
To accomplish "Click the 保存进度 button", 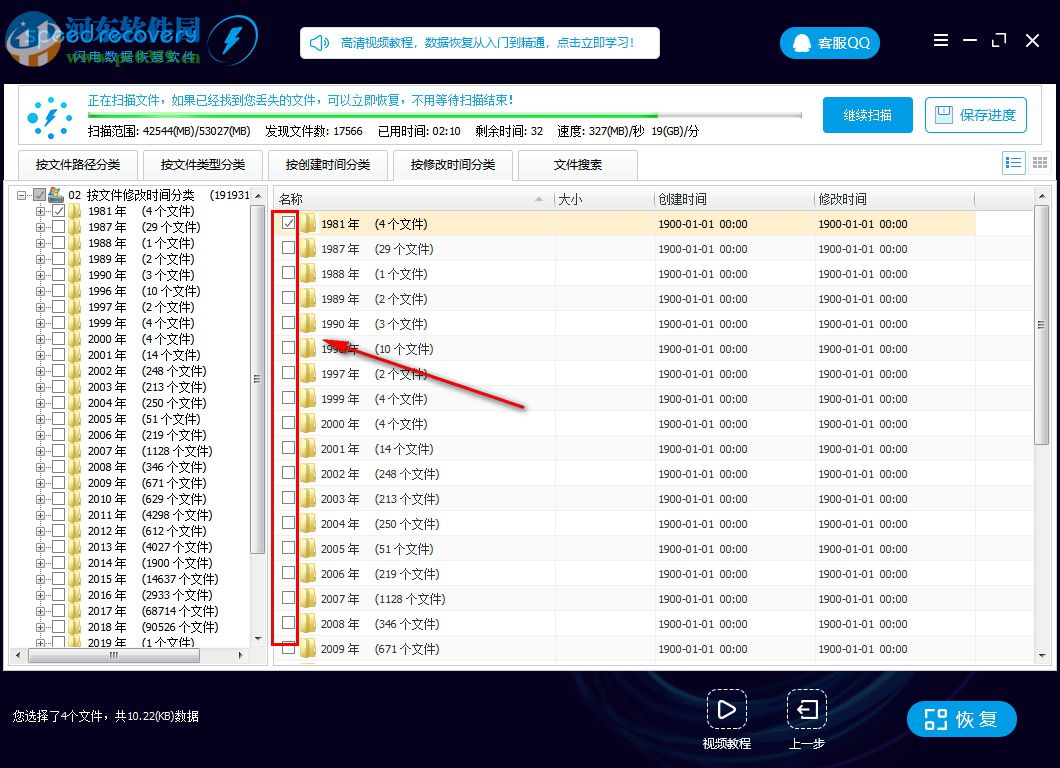I will click(x=975, y=115).
